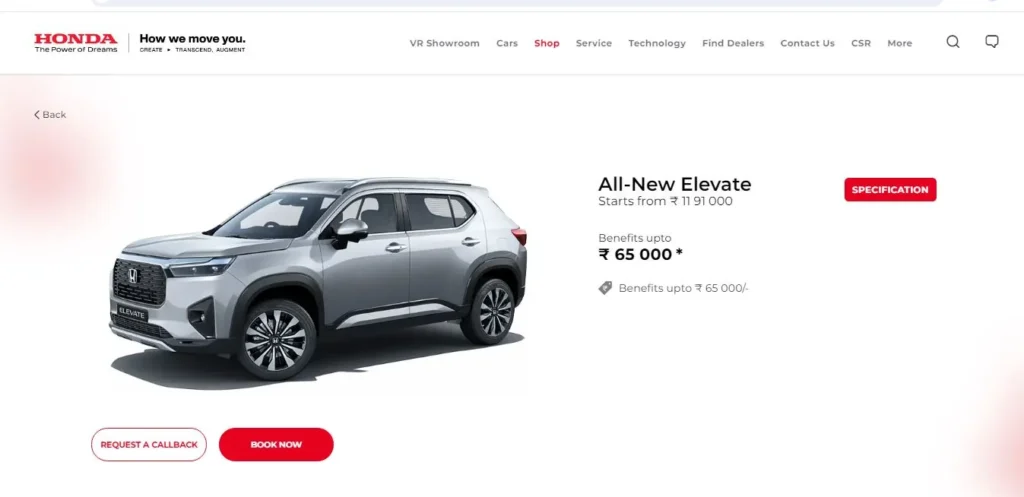Open the VR Showroom menu
The image size is (1024, 497).
(x=444, y=43)
